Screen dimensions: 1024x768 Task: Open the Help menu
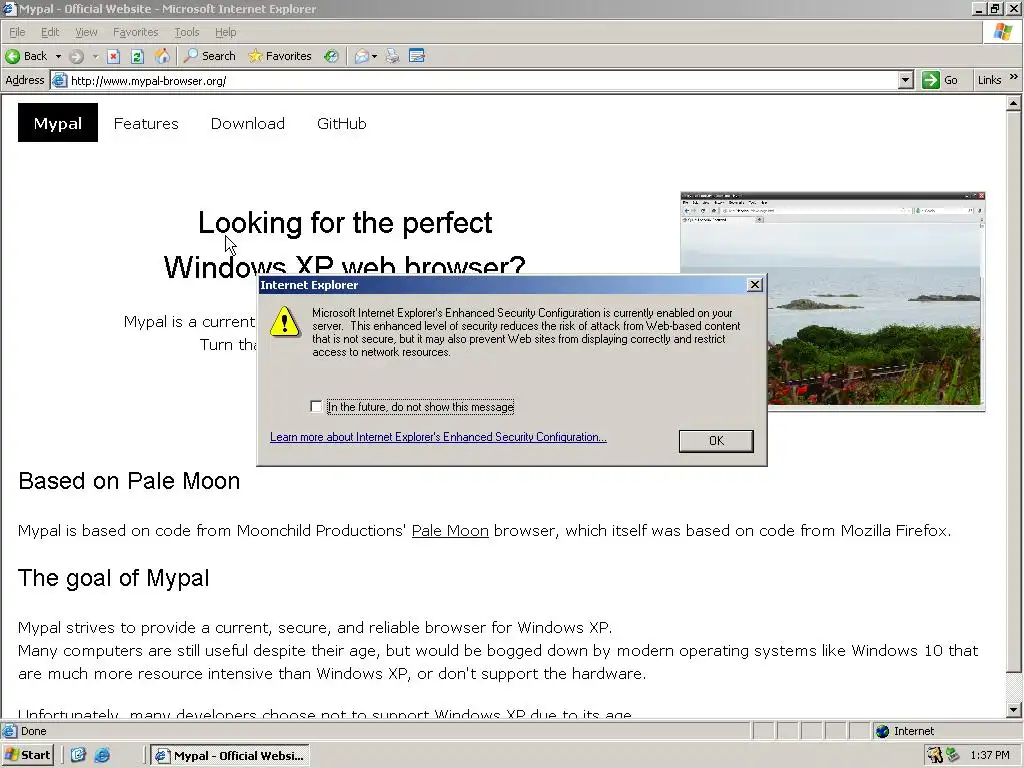(x=225, y=32)
